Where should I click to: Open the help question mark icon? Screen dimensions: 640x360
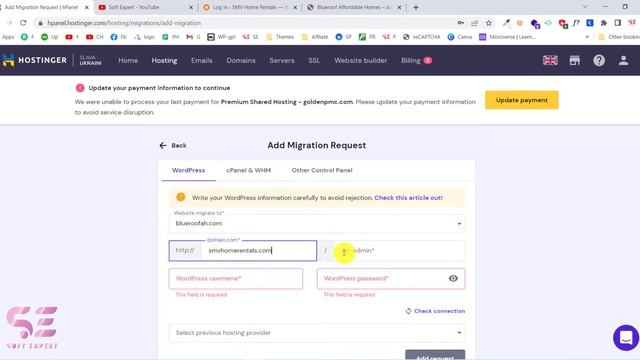pyautogui.click(x=599, y=60)
